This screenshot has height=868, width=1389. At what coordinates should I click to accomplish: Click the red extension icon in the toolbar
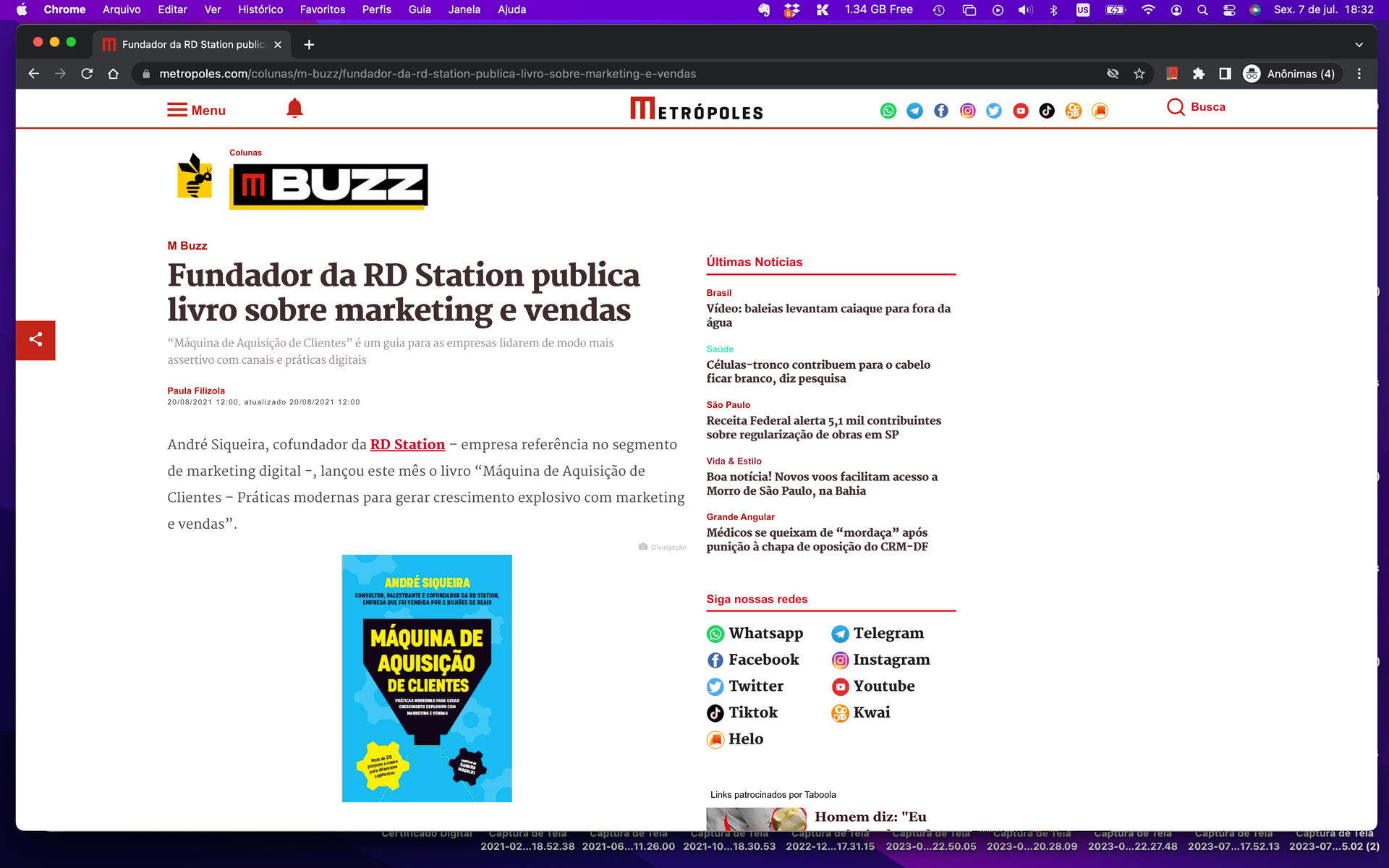point(1172,74)
